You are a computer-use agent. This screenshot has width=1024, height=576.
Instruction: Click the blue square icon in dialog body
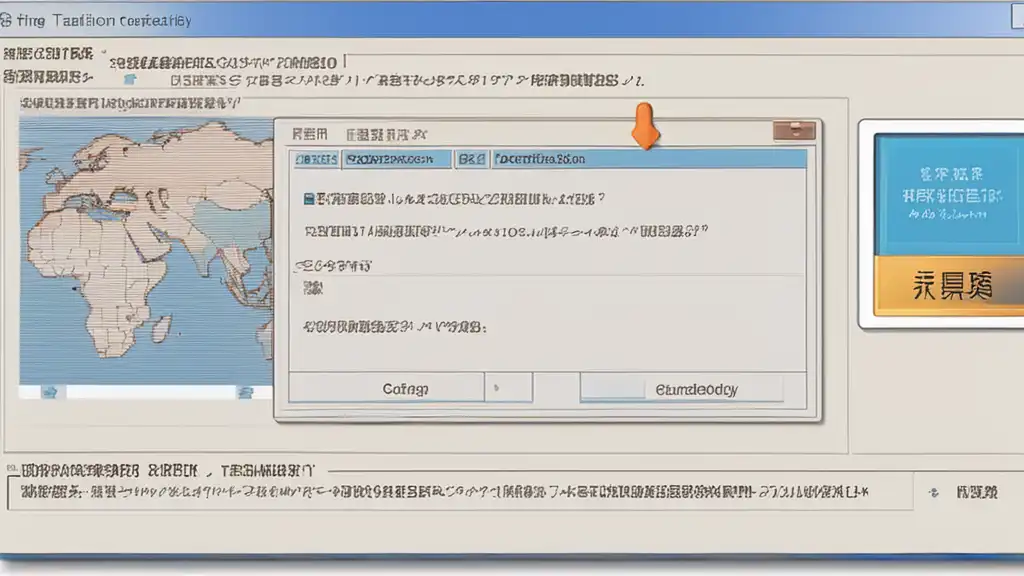pos(309,199)
